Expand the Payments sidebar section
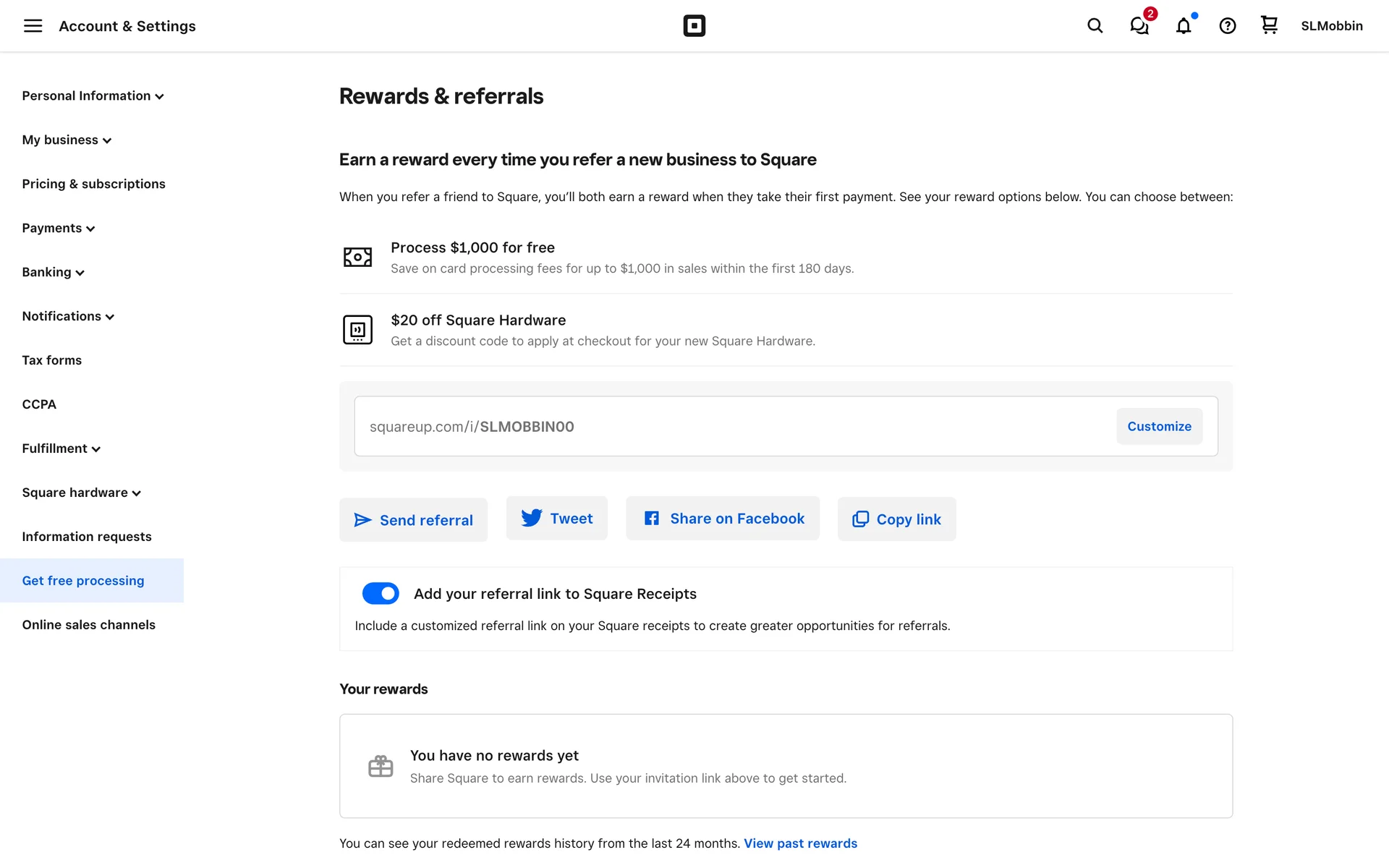The width and height of the screenshot is (1389, 868). click(x=59, y=229)
